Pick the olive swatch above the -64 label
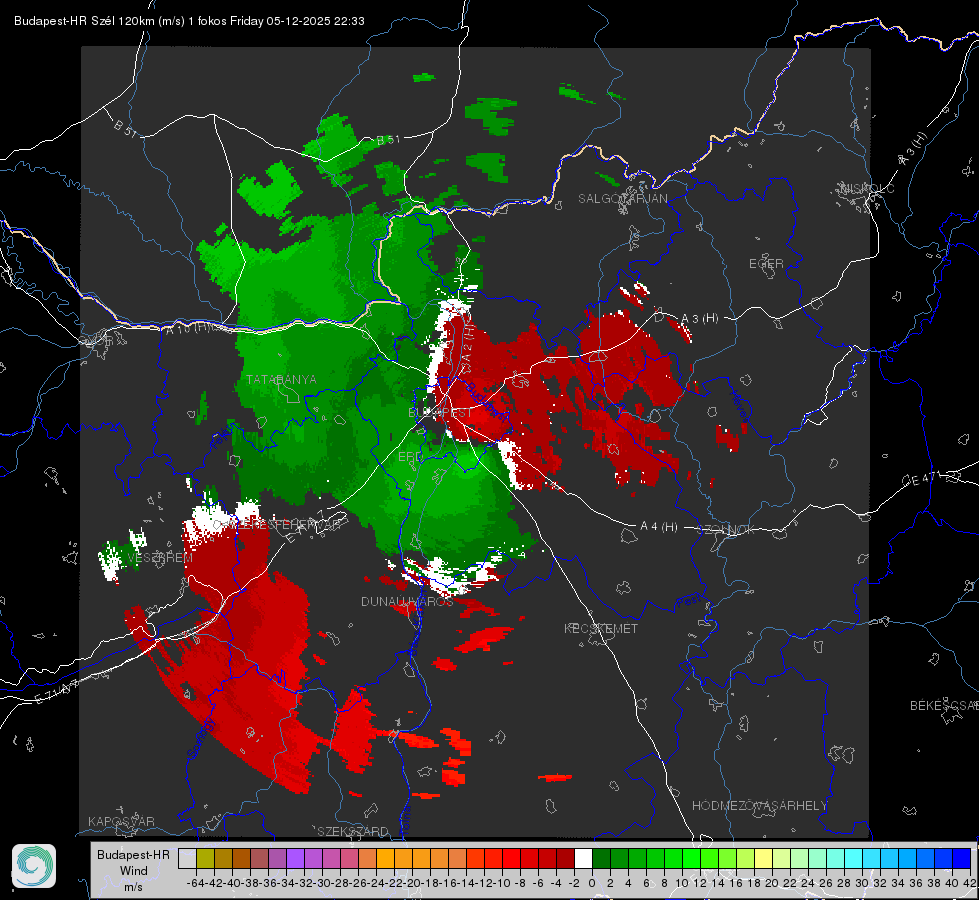The width and height of the screenshot is (979, 900). [x=205, y=858]
